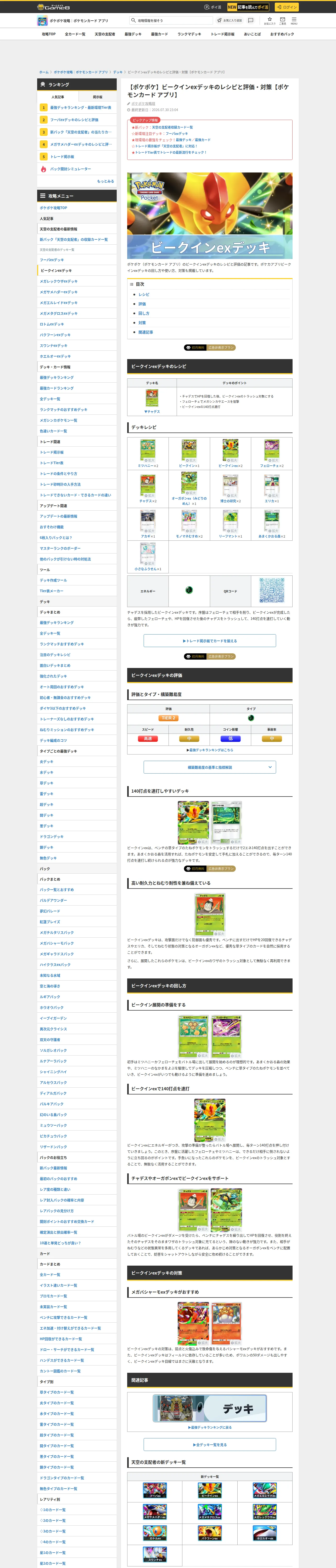The width and height of the screenshot is (336, 1568).
Task: Expand ranking list with もっとみる
Action: pyautogui.click(x=105, y=181)
